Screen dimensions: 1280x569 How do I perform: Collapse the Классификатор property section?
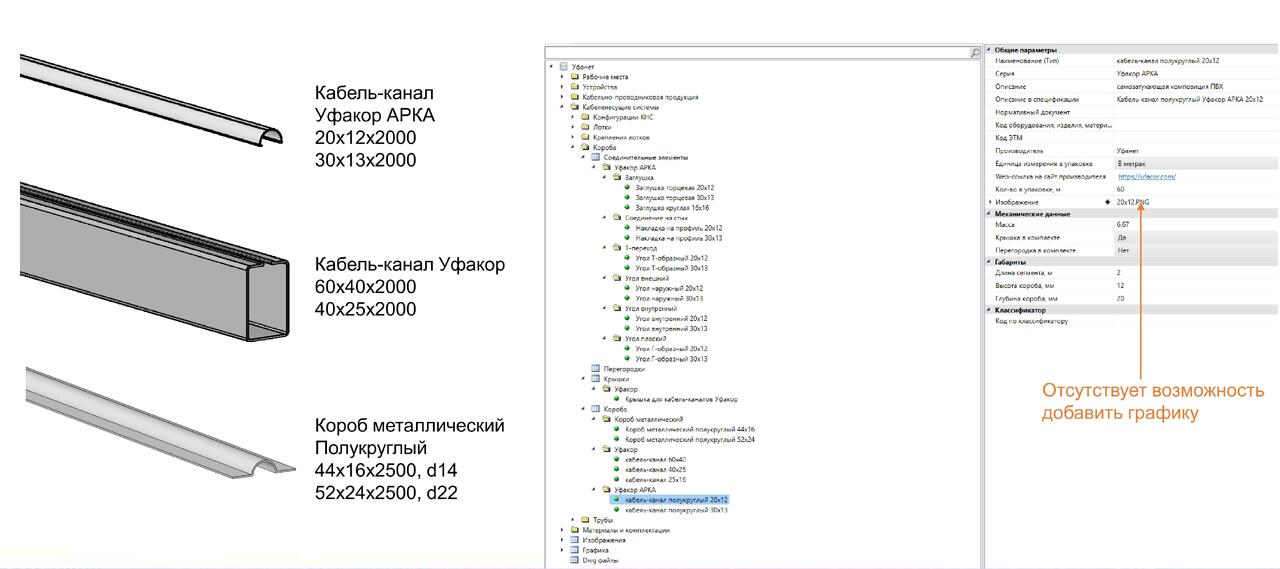pos(990,310)
